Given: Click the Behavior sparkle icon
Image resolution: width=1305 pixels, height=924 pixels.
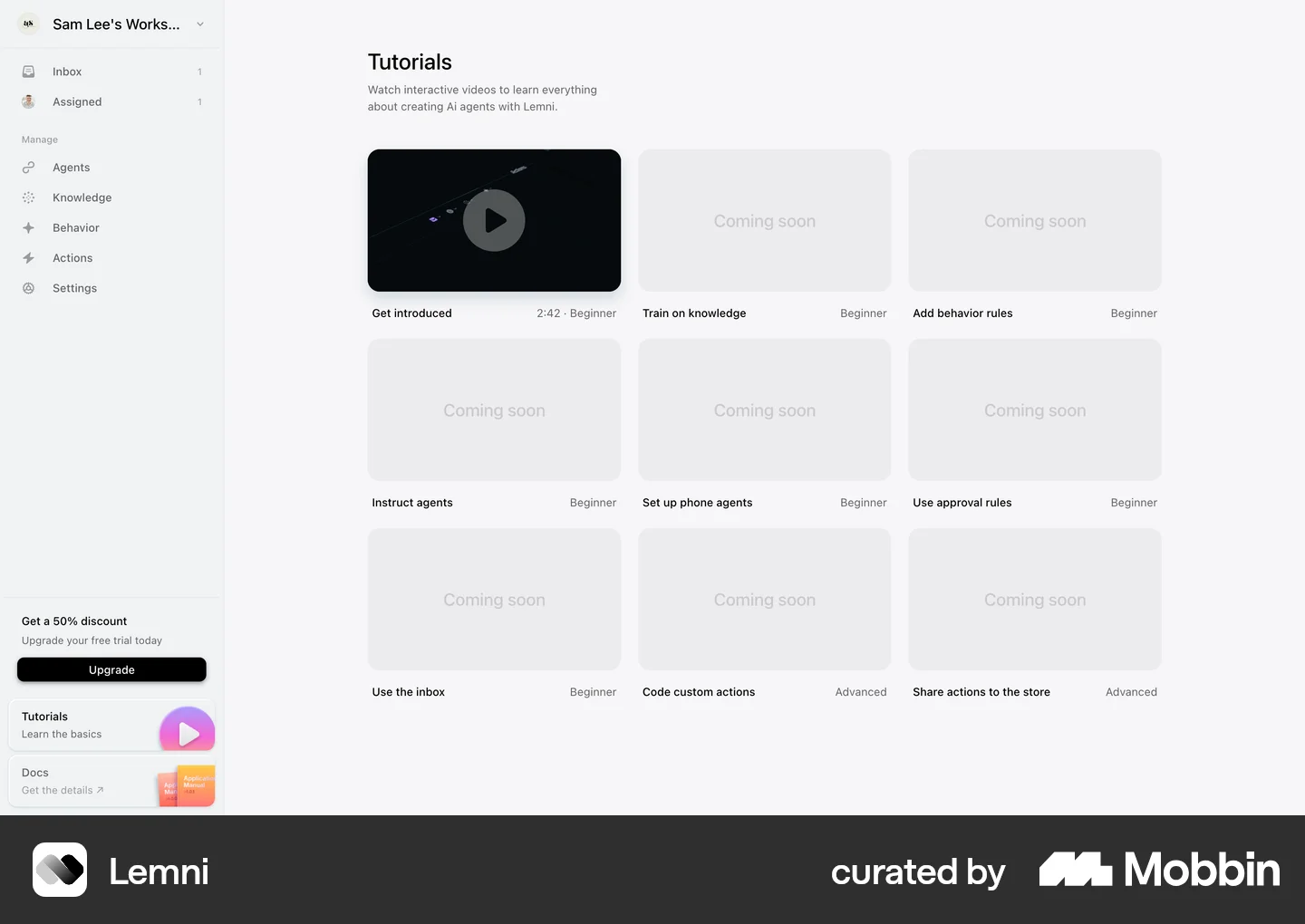Looking at the screenshot, I should [x=28, y=228].
